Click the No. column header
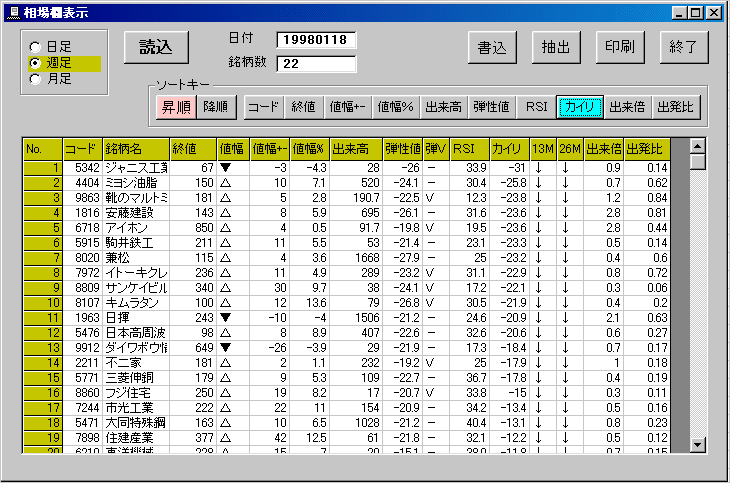Screen dimensions: 730x483 tap(43, 149)
